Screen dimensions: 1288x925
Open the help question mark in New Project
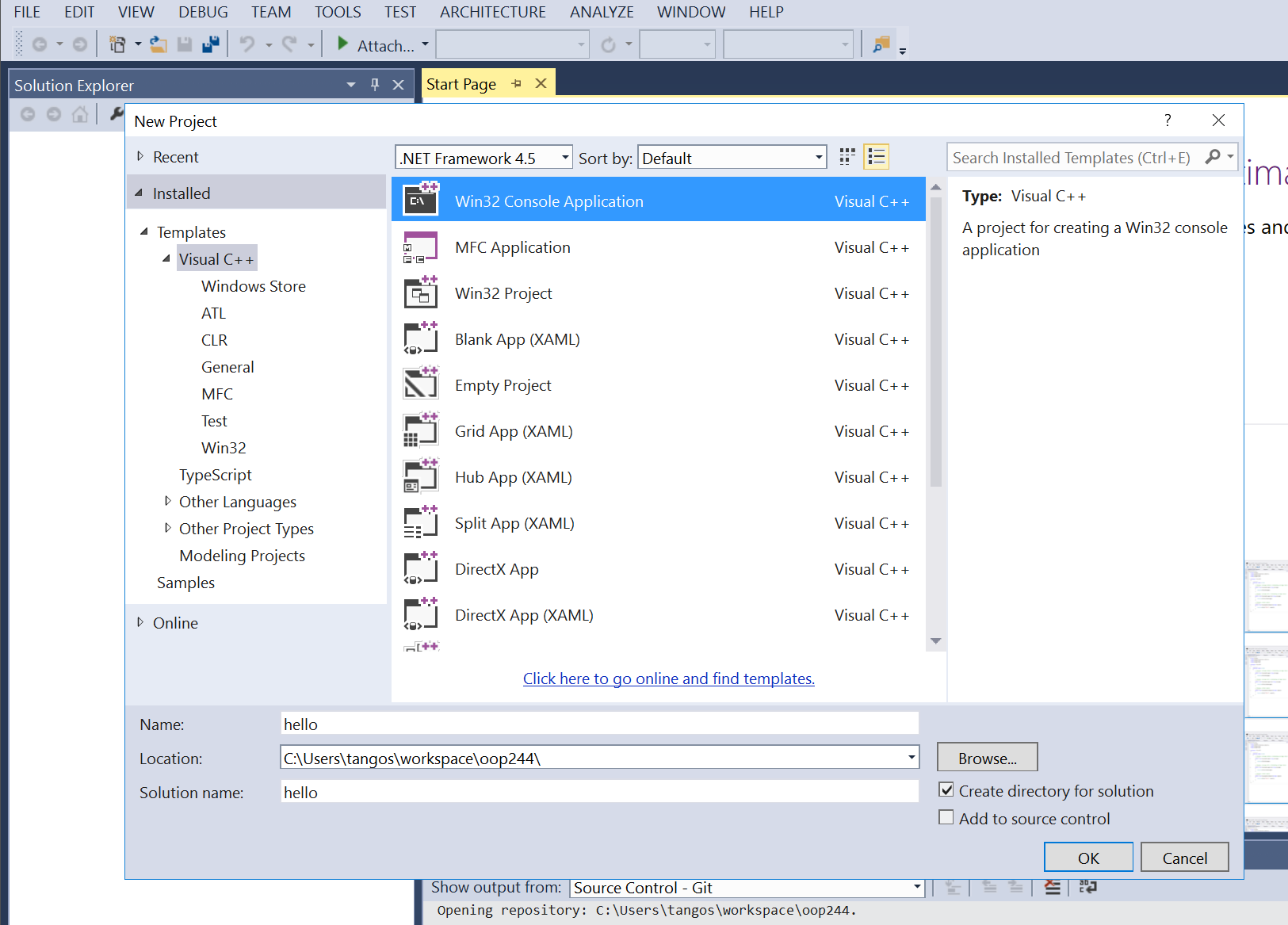(x=1168, y=120)
